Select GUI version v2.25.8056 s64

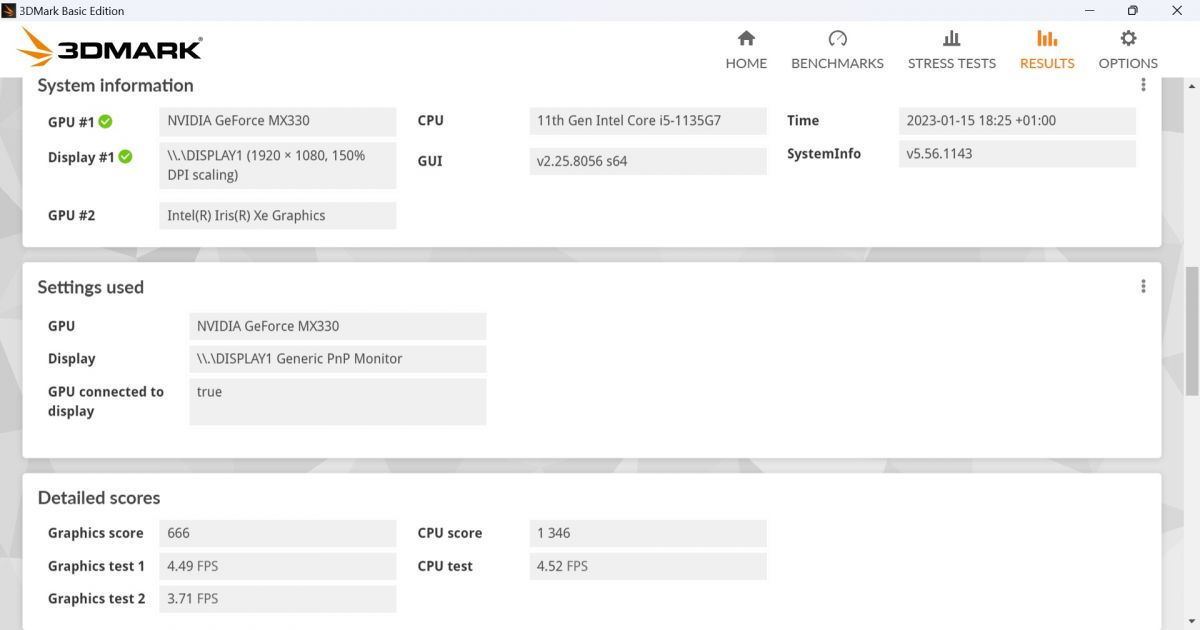tap(647, 161)
